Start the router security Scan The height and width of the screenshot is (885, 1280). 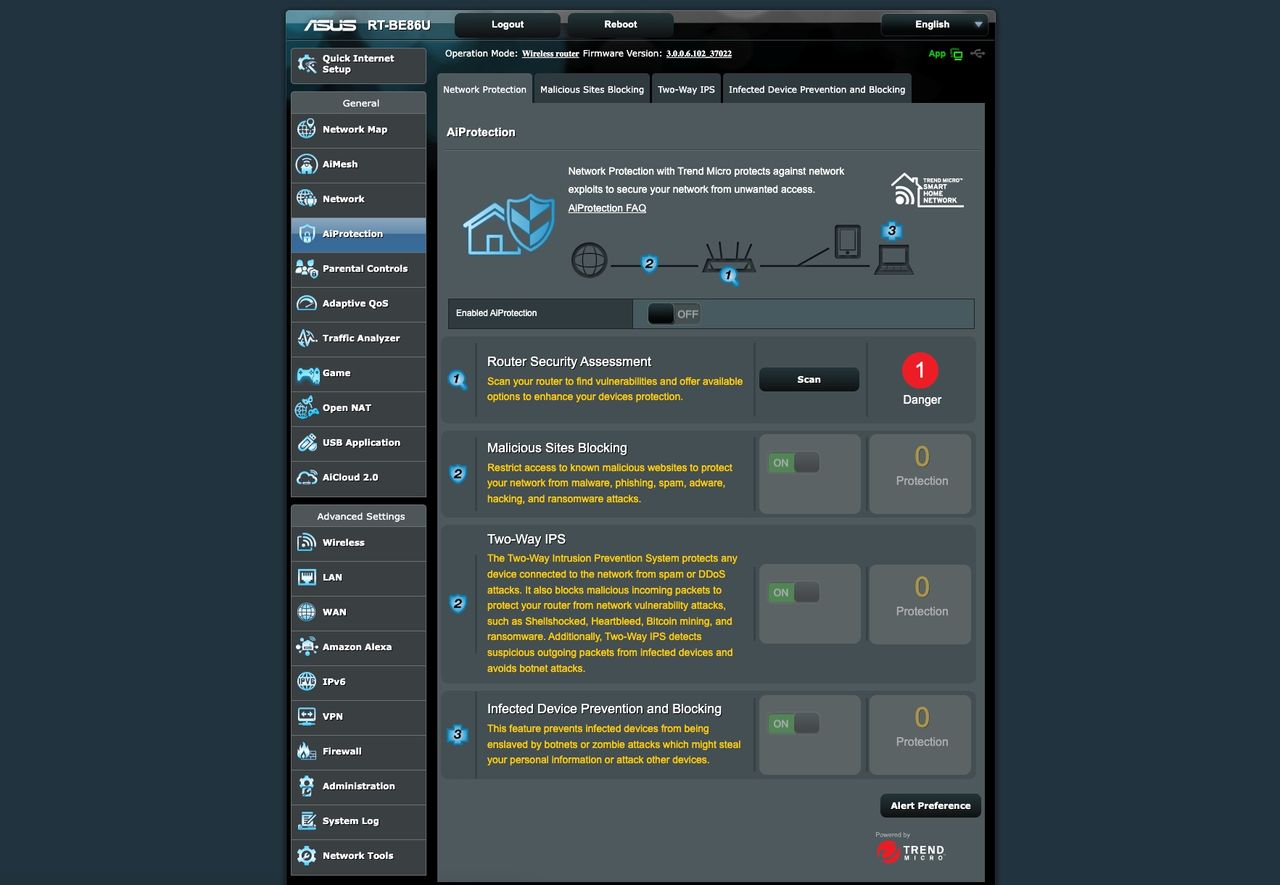pos(809,379)
